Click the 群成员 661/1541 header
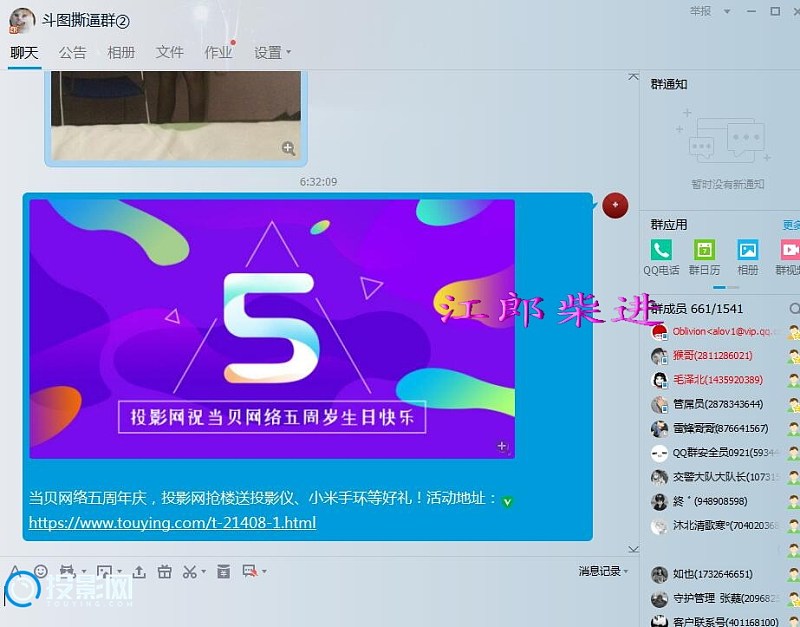Viewport: 800px width, 627px height. pos(697,309)
